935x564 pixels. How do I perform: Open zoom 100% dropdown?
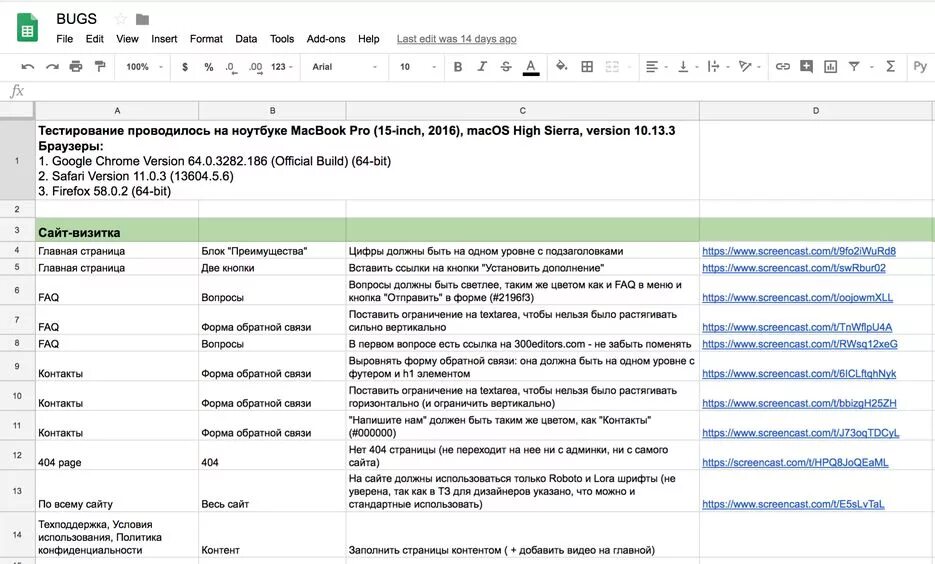pyautogui.click(x=144, y=67)
